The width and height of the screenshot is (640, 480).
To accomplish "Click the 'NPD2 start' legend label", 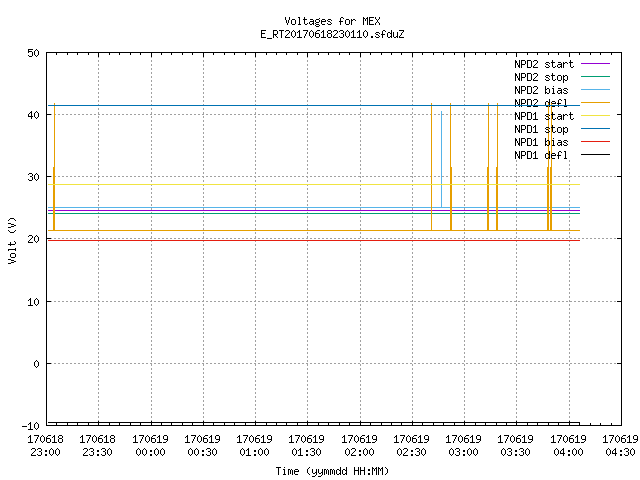I will click(544, 64).
